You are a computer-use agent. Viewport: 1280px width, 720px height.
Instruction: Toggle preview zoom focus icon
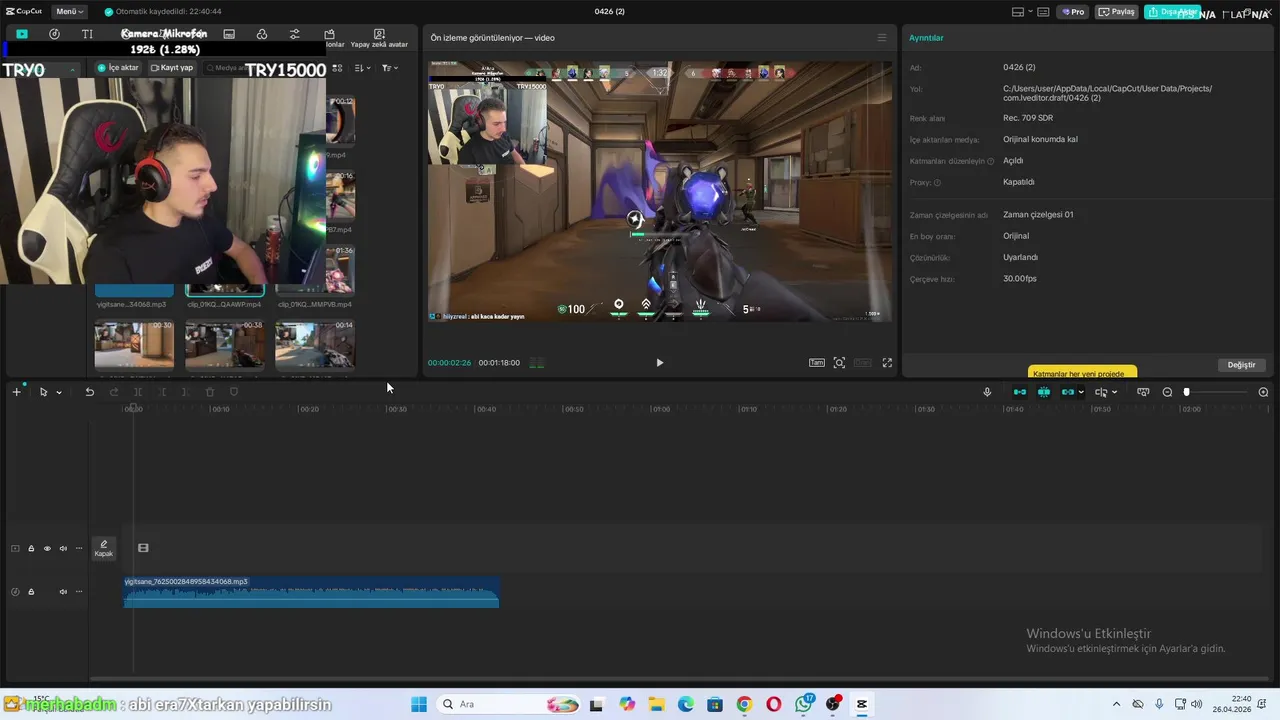(839, 363)
